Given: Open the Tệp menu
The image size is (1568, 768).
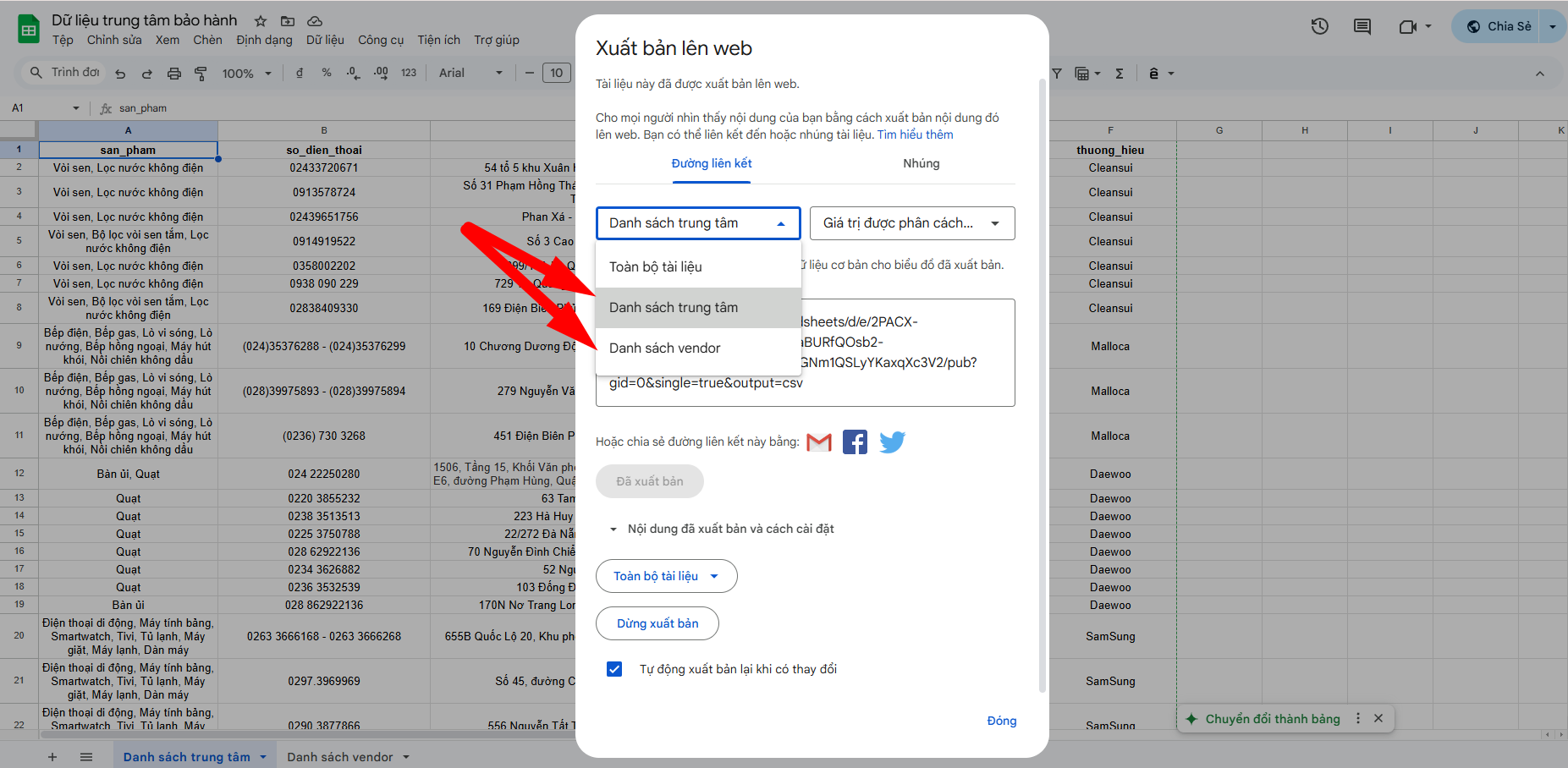Looking at the screenshot, I should (x=63, y=40).
